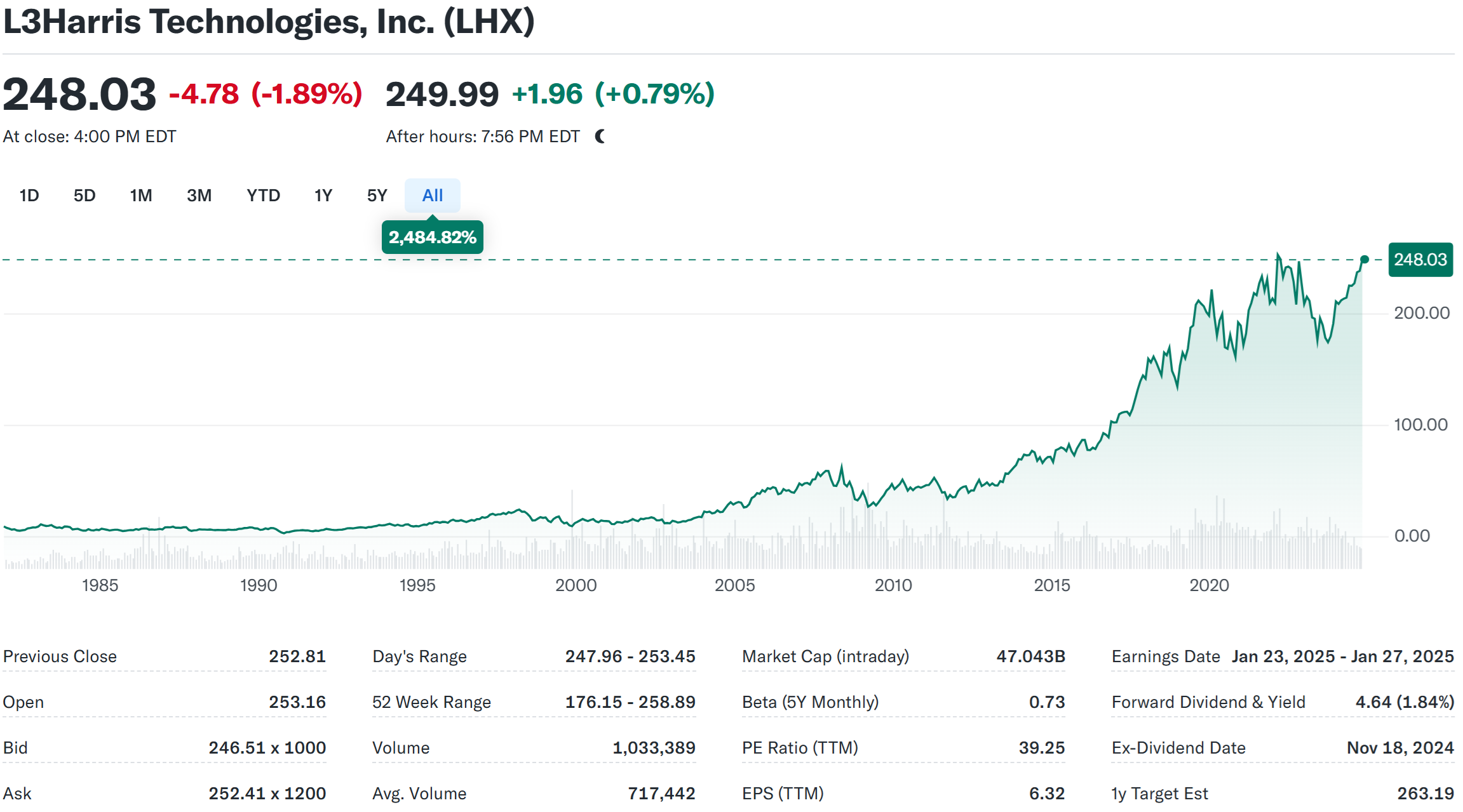This screenshot has width=1463, height=812.
Task: Click the chart's latest price dot marker
Action: pyautogui.click(x=1365, y=259)
